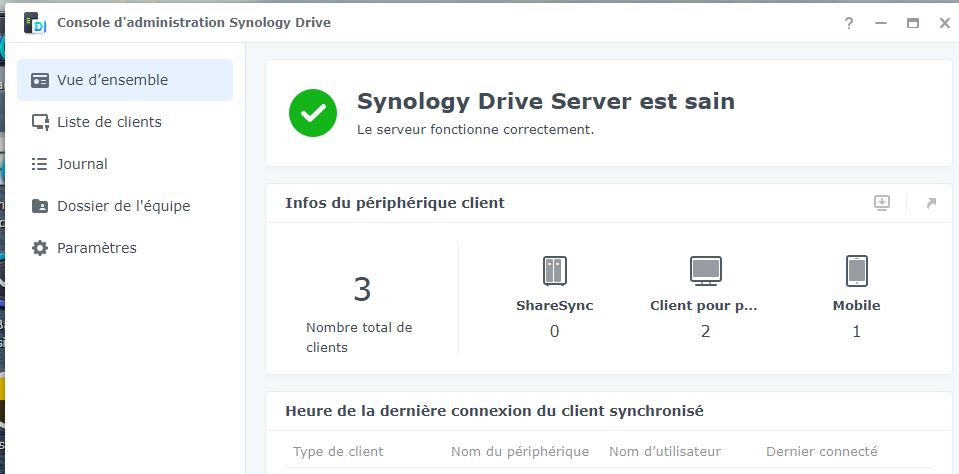The width and height of the screenshot is (959, 474).
Task: Click 'Le serveur fonctionne correctement.' text
Action: click(x=475, y=130)
